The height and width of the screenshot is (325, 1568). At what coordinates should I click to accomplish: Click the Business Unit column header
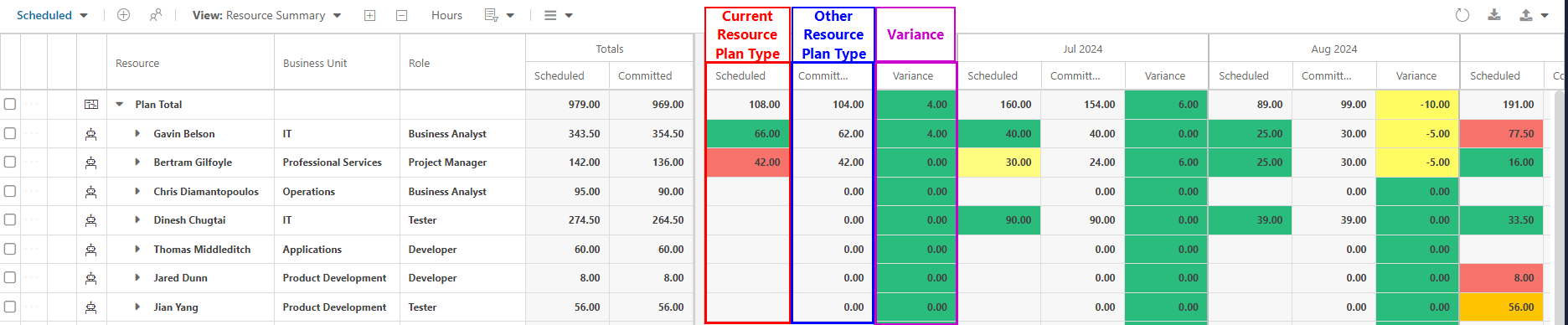coord(337,63)
